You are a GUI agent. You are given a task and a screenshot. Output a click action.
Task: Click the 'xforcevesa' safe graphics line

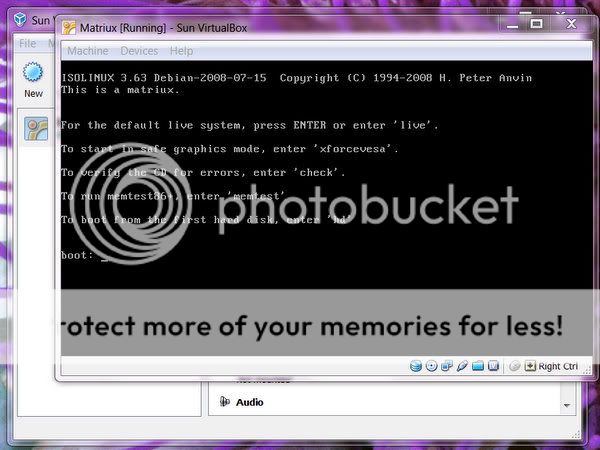[230, 149]
